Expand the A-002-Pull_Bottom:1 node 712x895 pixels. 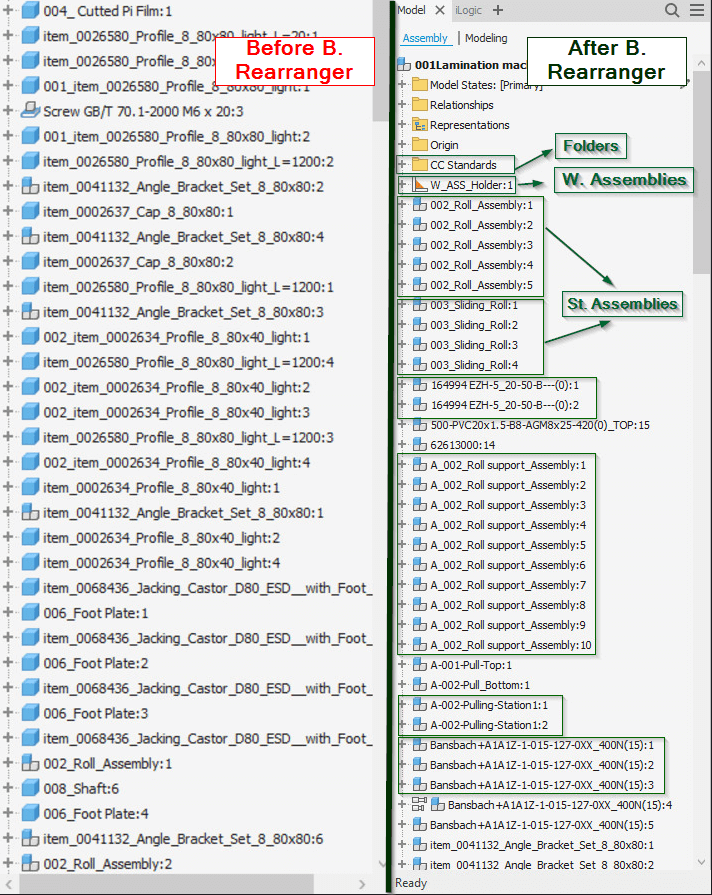403,685
